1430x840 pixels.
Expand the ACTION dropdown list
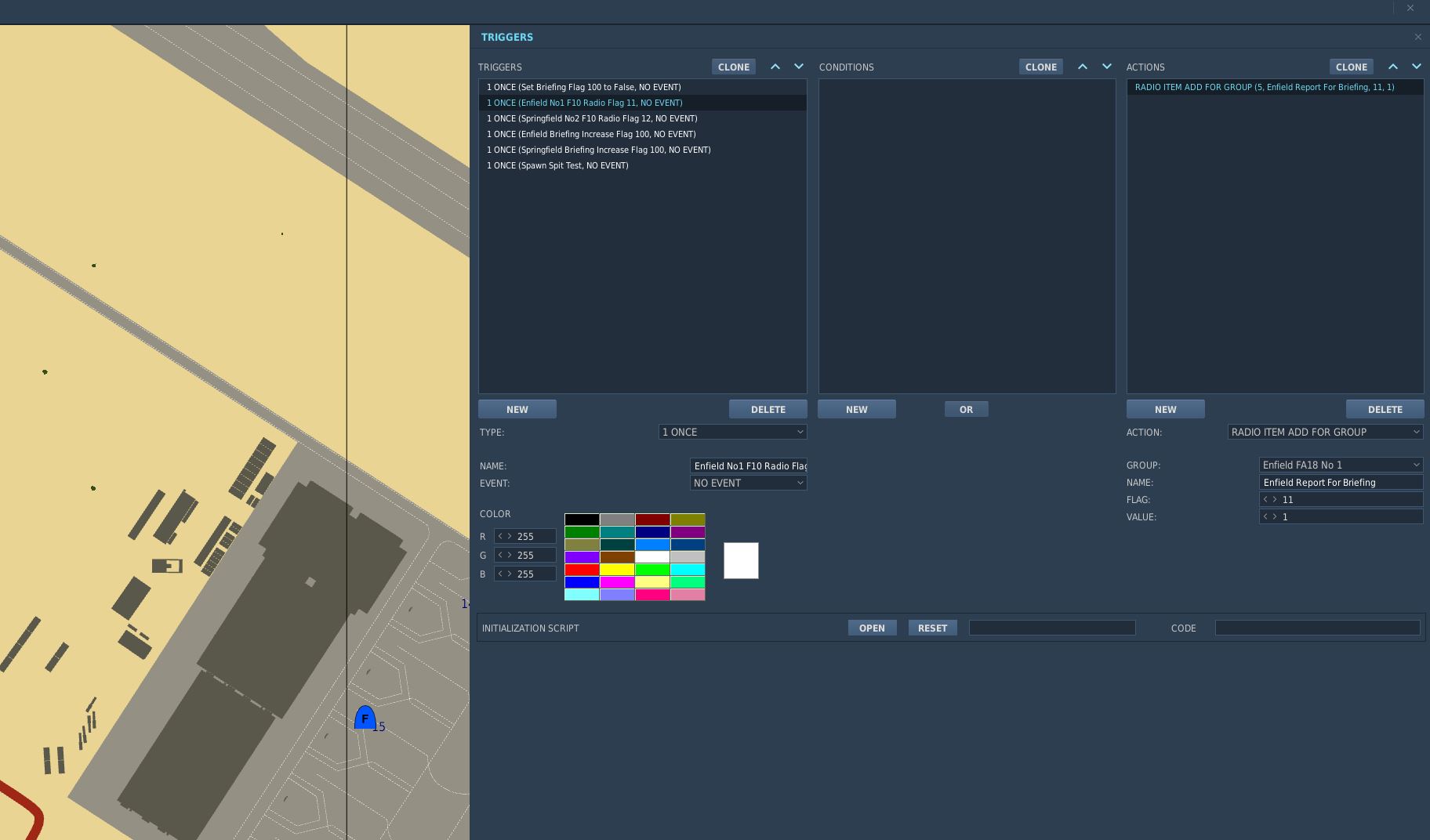coord(1325,432)
